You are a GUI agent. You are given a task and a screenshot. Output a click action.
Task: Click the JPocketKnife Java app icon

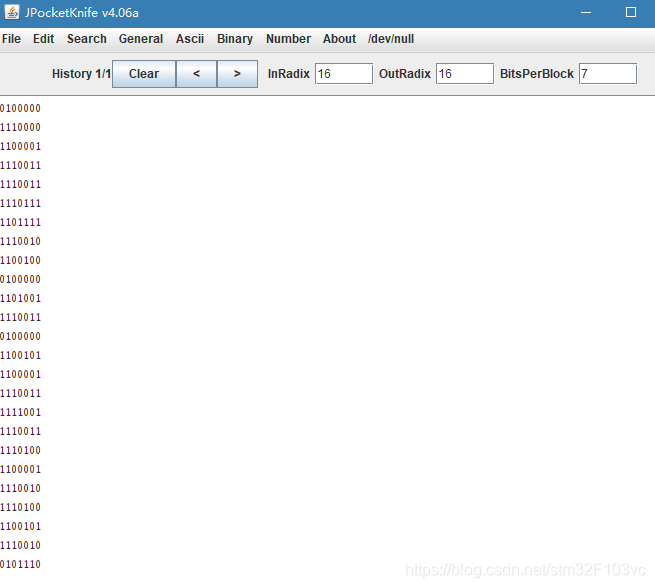point(12,12)
